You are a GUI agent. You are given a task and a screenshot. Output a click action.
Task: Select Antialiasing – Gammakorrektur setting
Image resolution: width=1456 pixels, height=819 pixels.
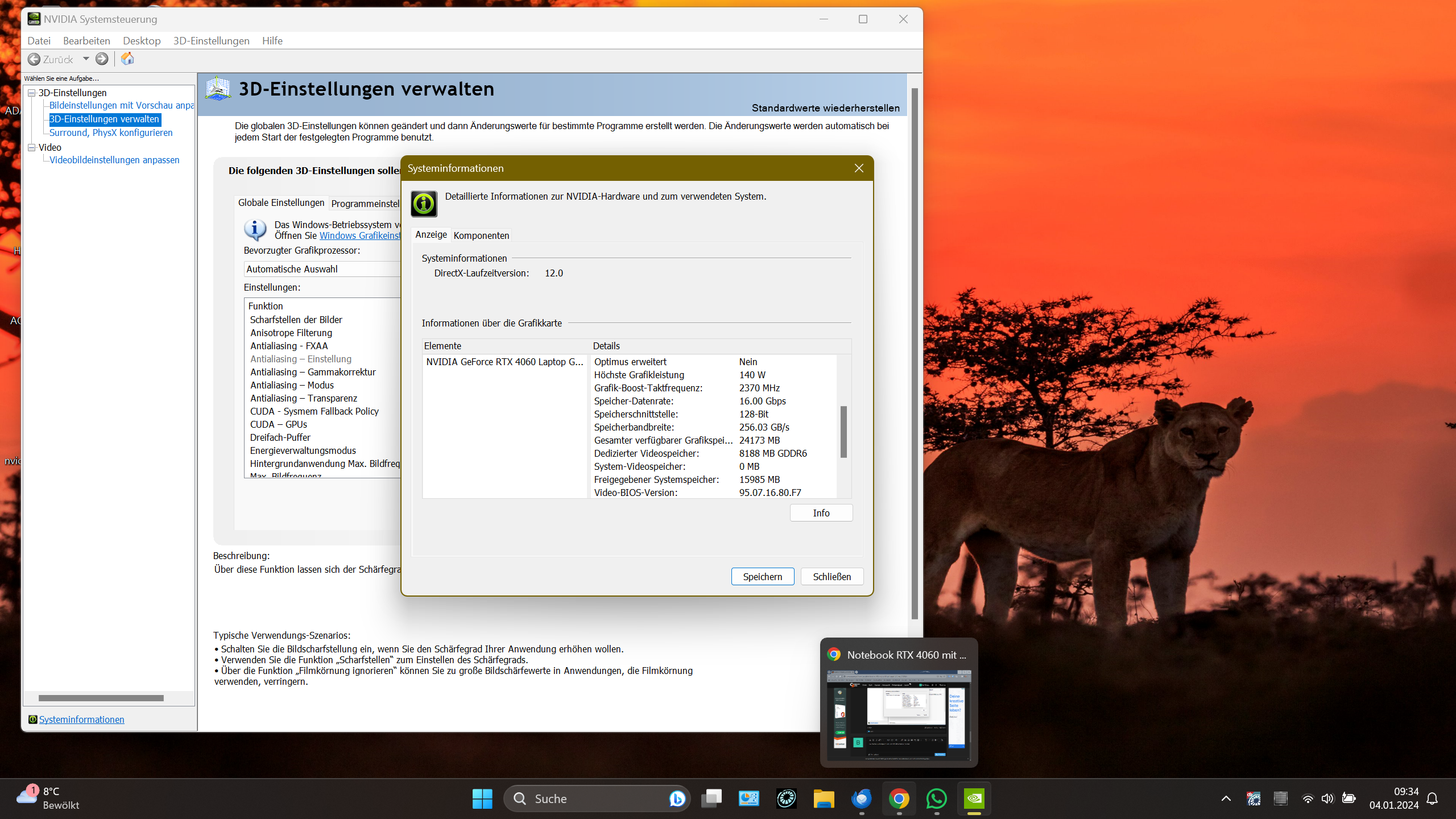313,372
